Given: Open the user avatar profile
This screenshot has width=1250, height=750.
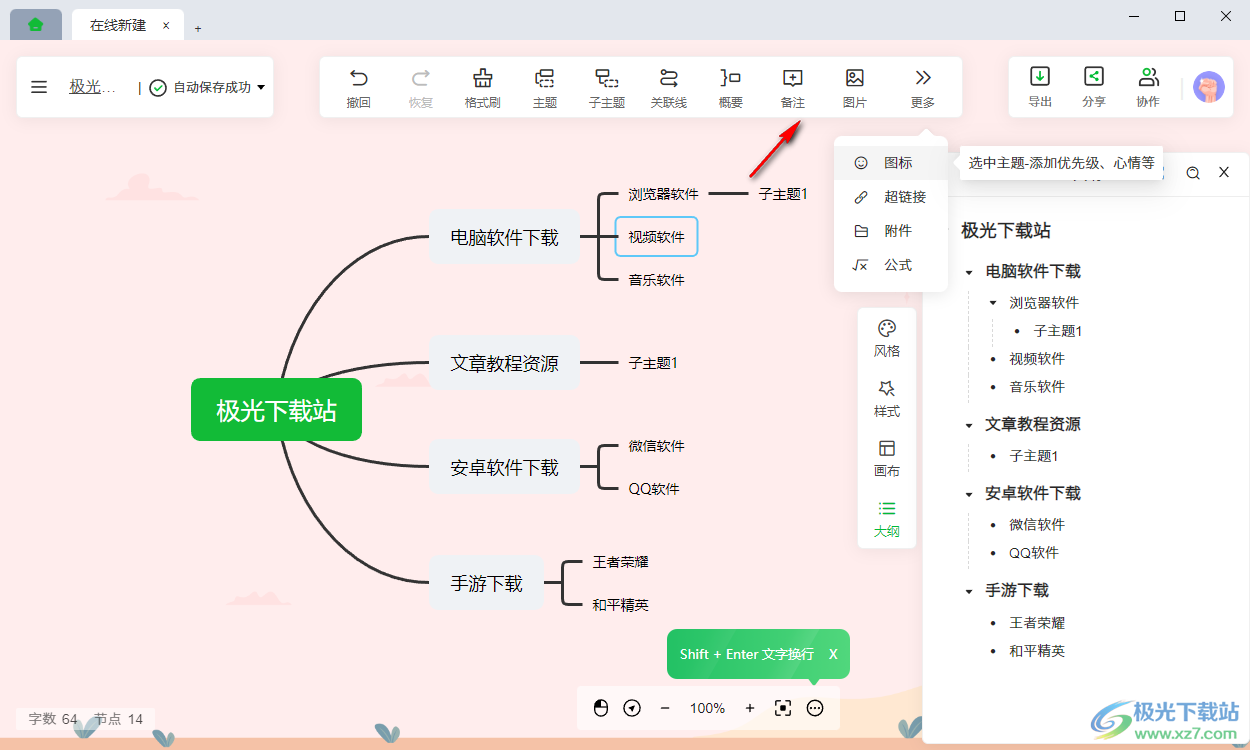Looking at the screenshot, I should click(x=1209, y=87).
